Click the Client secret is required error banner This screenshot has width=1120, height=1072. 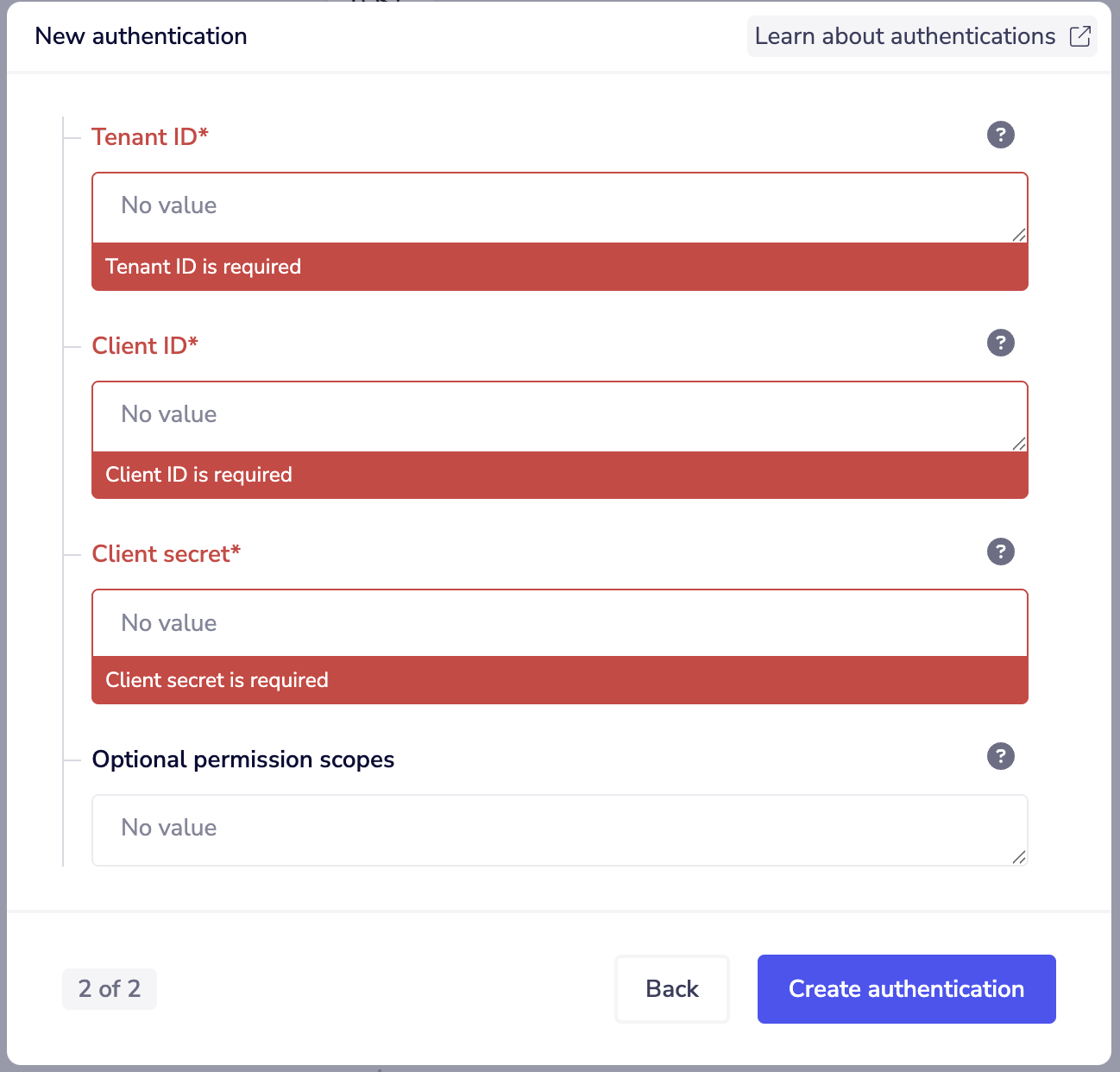click(559, 680)
